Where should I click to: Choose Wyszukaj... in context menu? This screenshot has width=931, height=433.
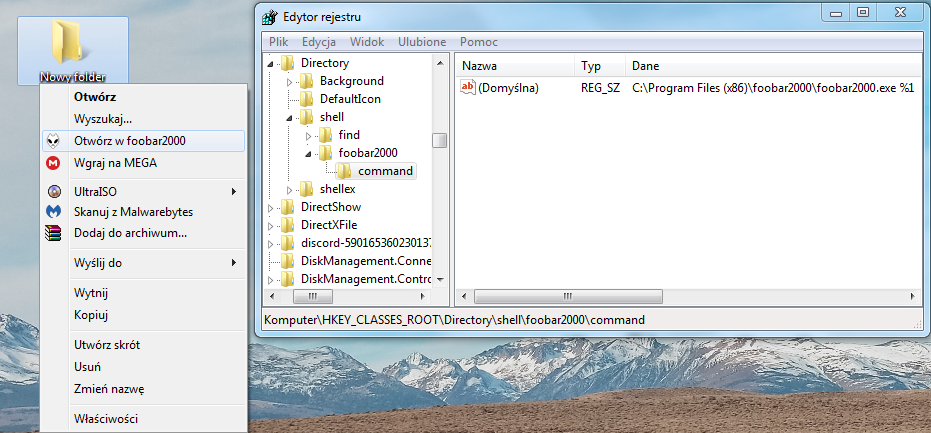click(x=142, y=119)
